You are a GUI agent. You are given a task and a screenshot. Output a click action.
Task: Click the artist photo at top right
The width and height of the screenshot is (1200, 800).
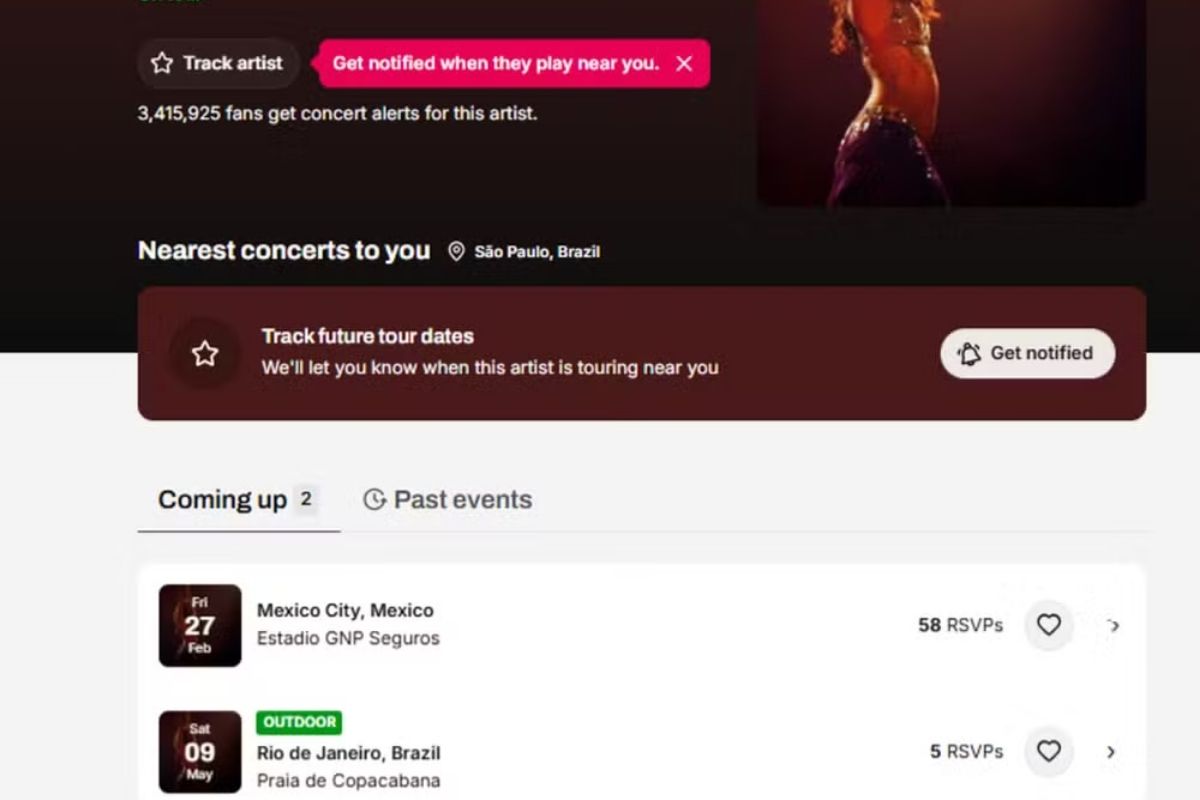coord(951,100)
